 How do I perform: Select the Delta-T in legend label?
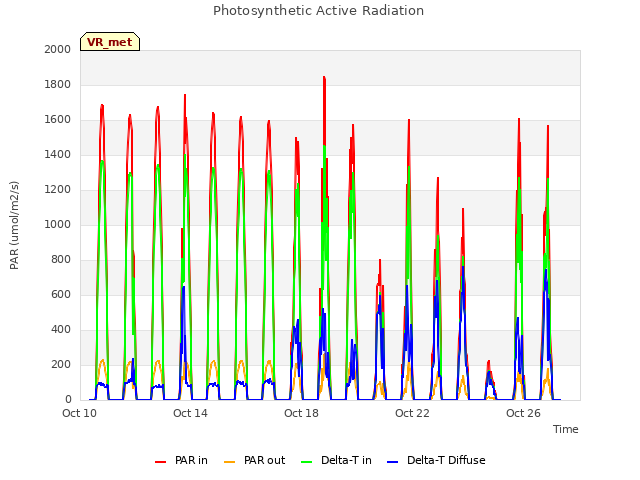click(x=346, y=460)
